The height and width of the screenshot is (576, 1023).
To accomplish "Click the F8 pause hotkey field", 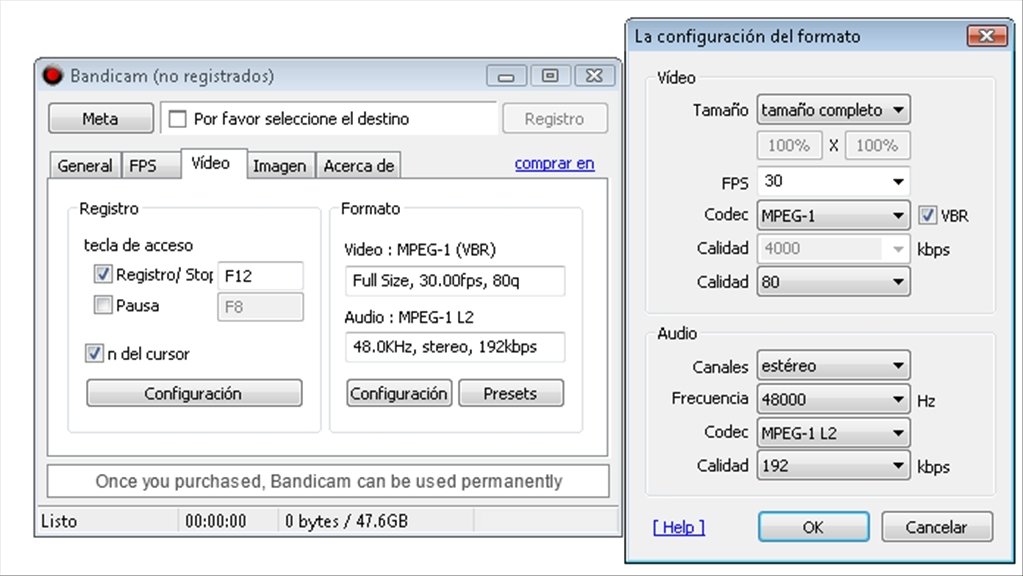I will pos(260,307).
